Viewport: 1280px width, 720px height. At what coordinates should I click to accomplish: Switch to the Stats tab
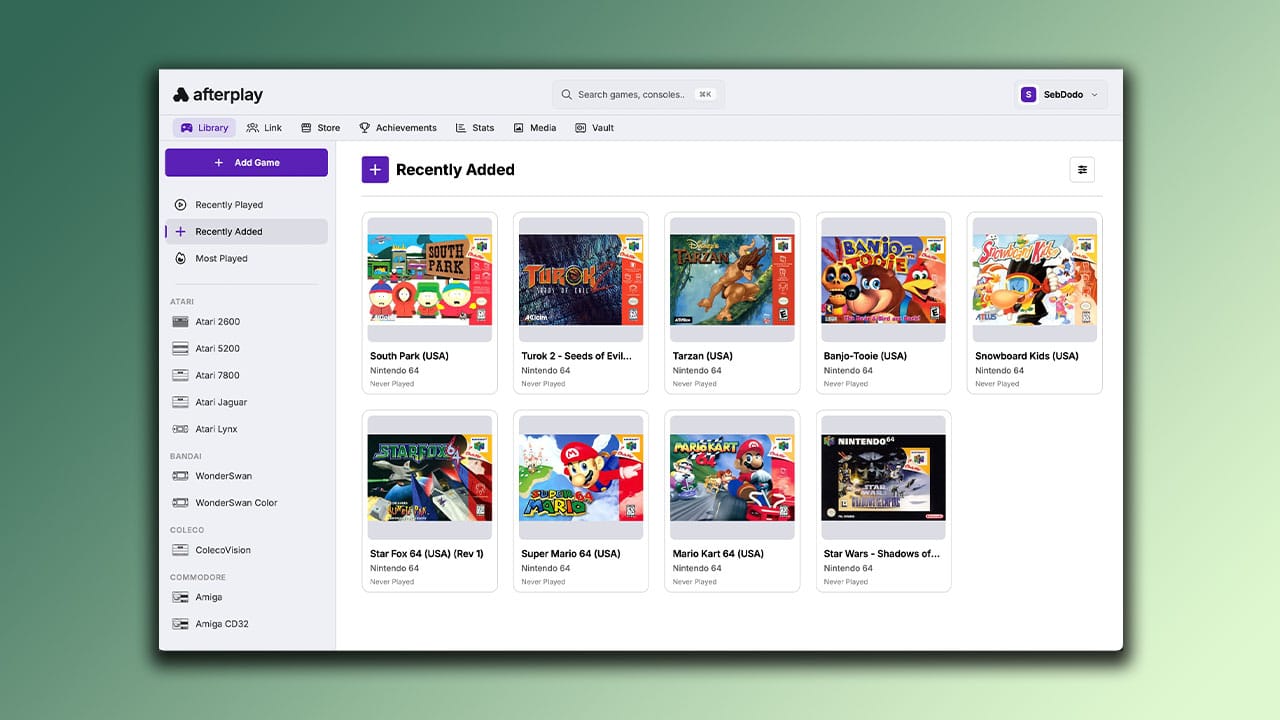pos(475,128)
